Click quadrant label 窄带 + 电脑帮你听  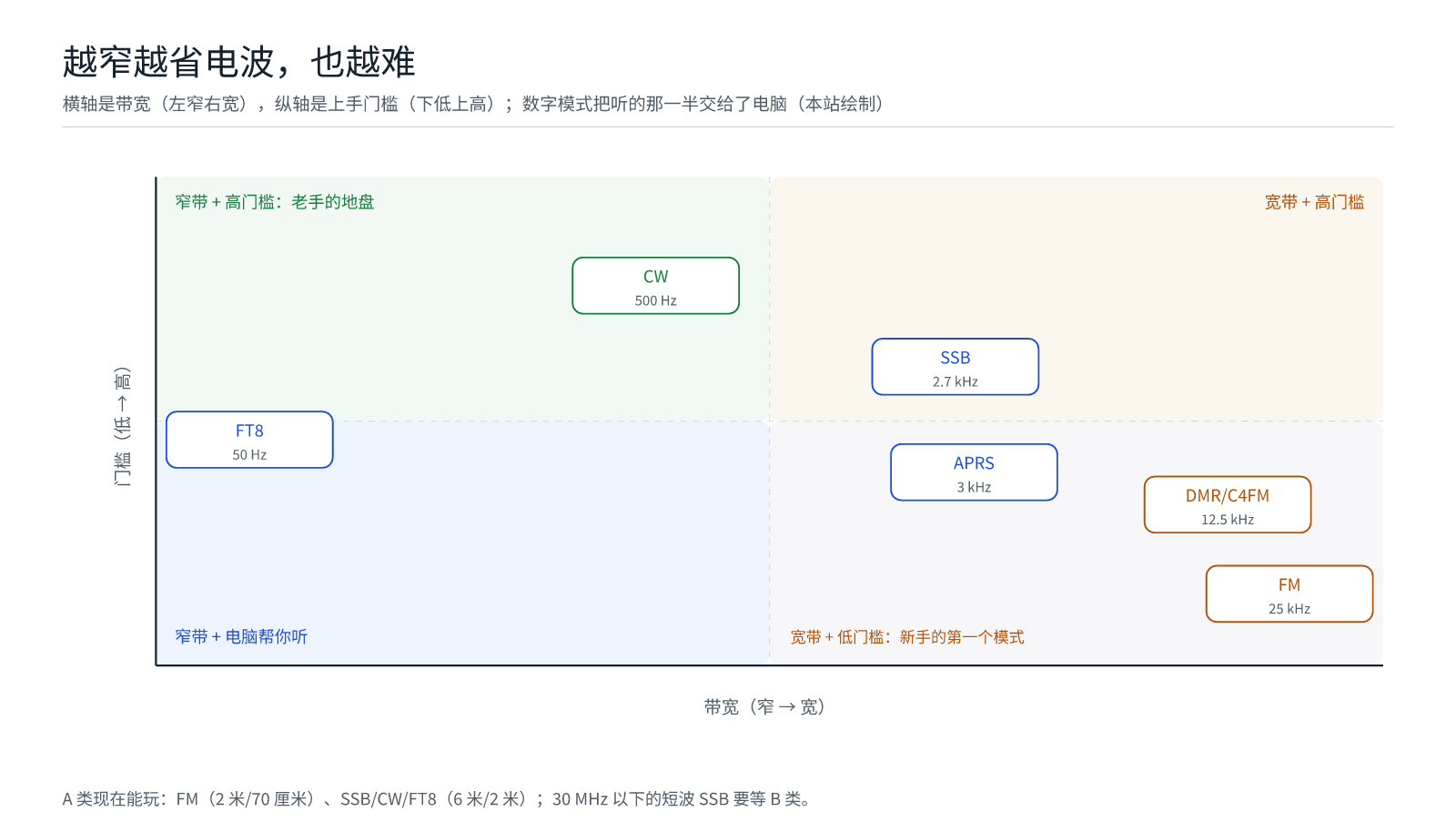(x=241, y=636)
